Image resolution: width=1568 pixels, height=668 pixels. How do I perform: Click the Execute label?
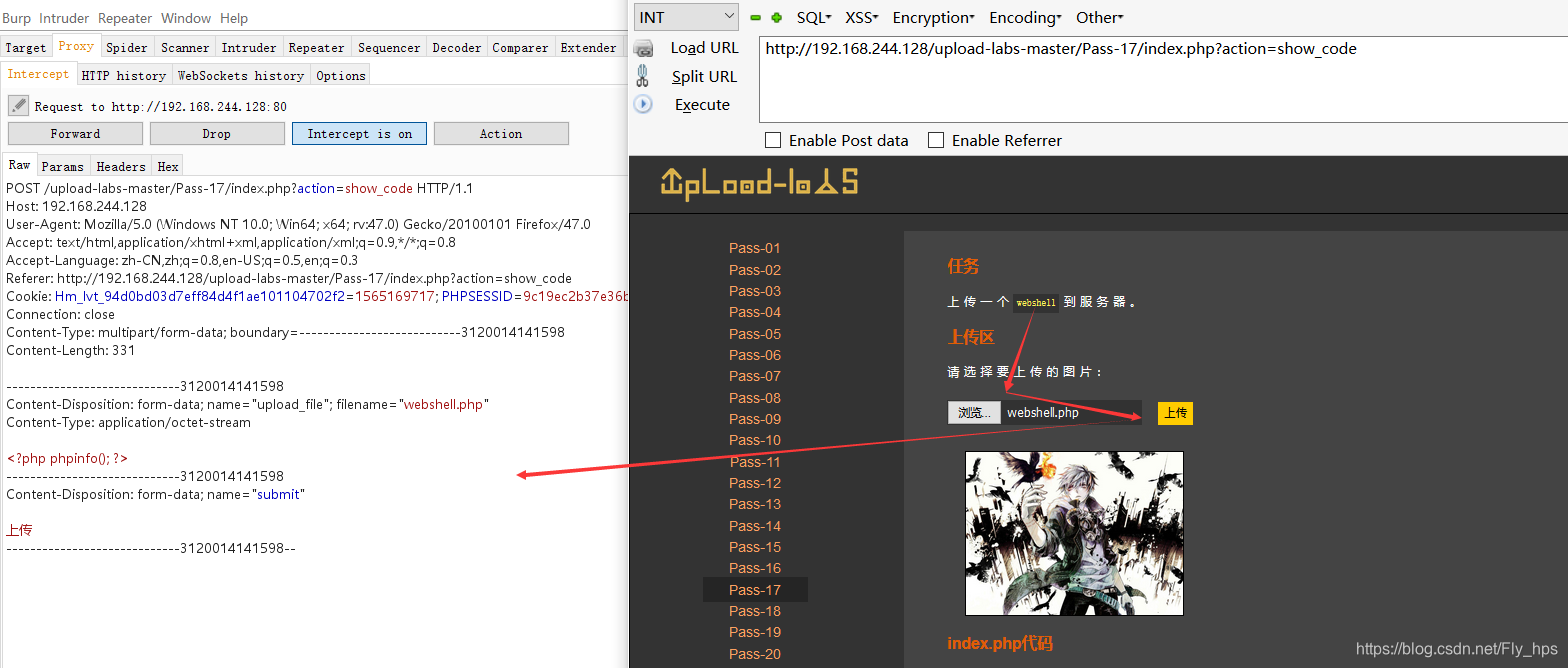pos(703,104)
